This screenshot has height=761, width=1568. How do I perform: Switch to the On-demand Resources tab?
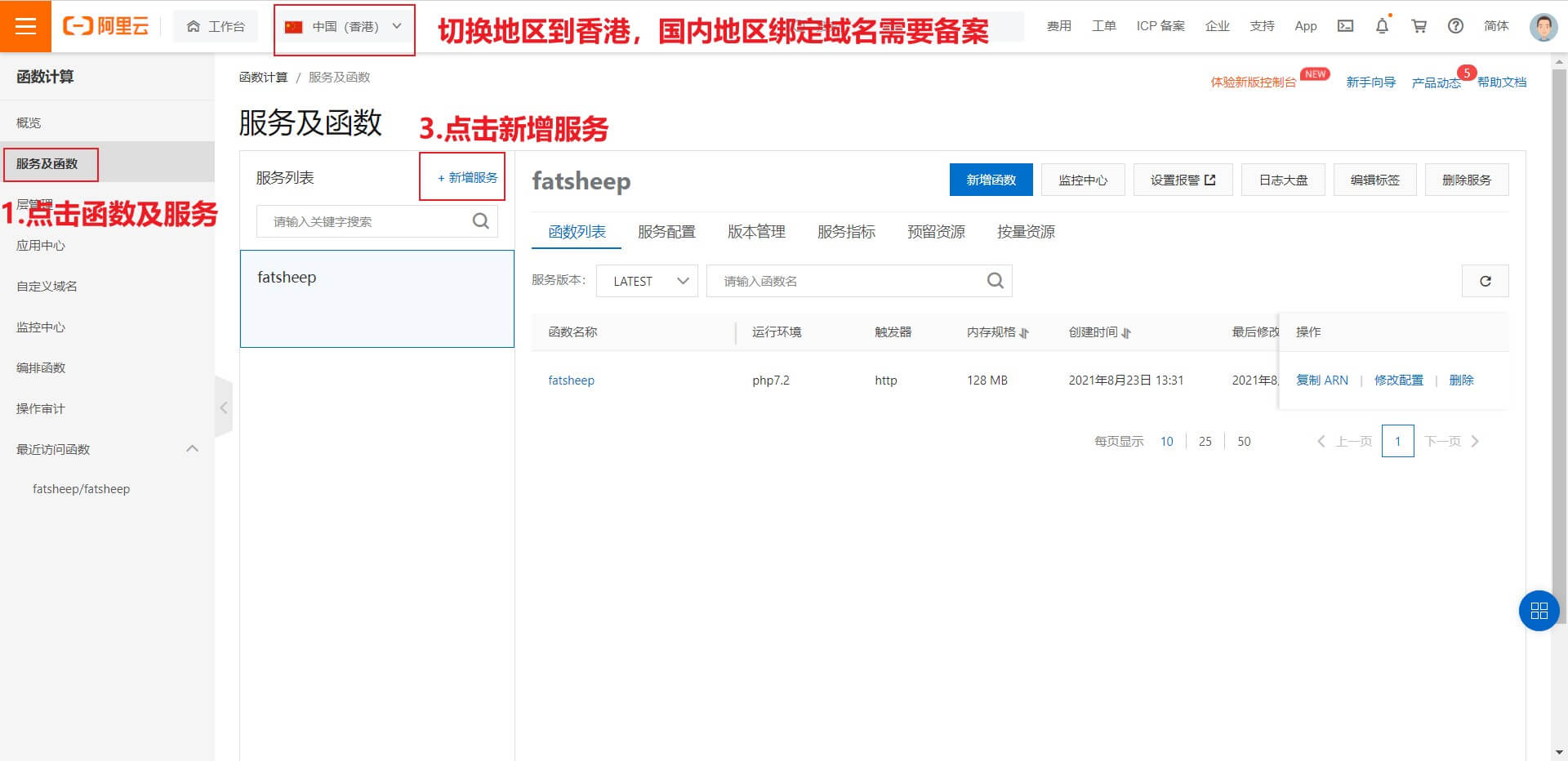(x=1026, y=232)
